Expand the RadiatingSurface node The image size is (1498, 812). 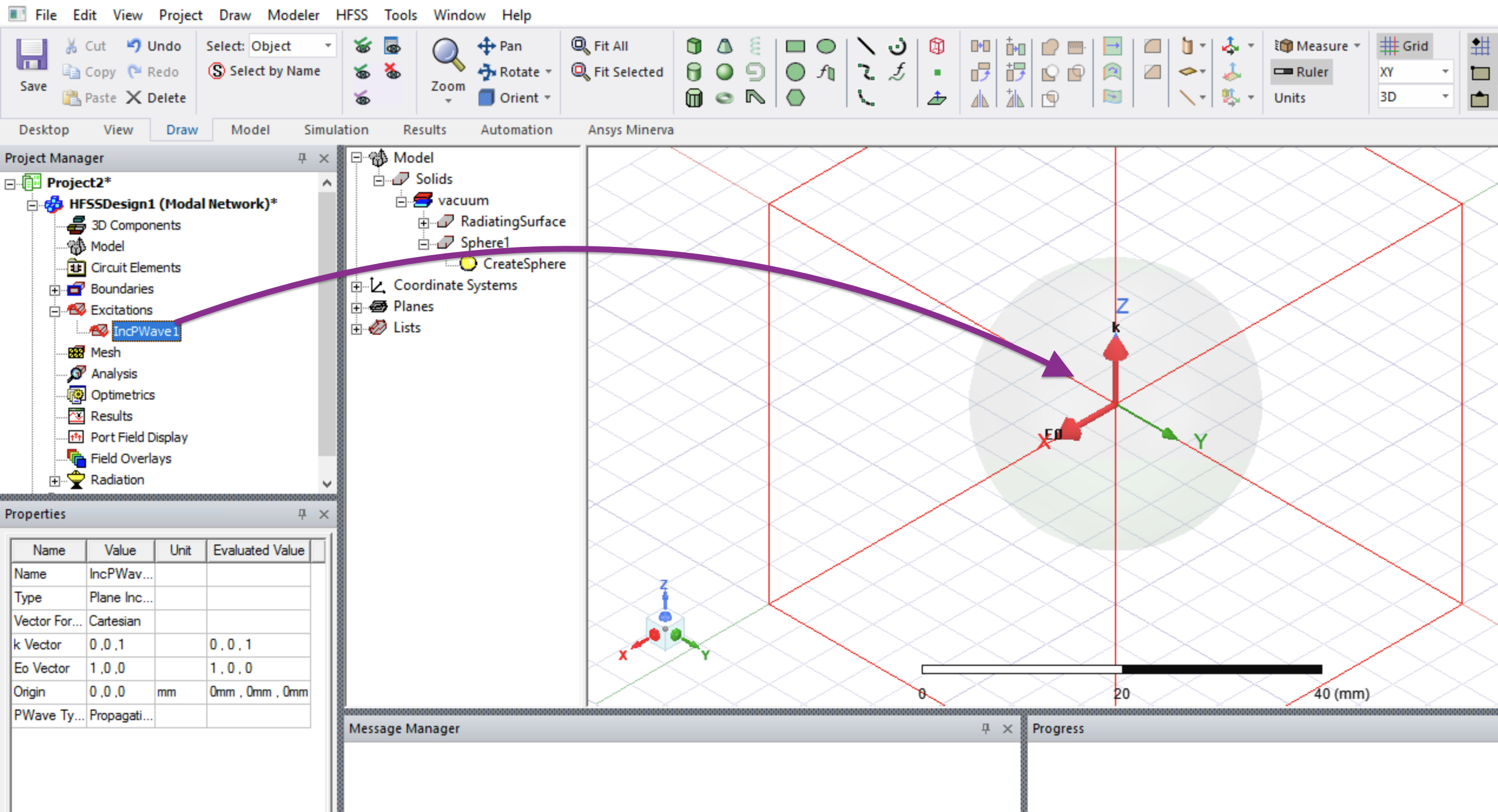[424, 223]
